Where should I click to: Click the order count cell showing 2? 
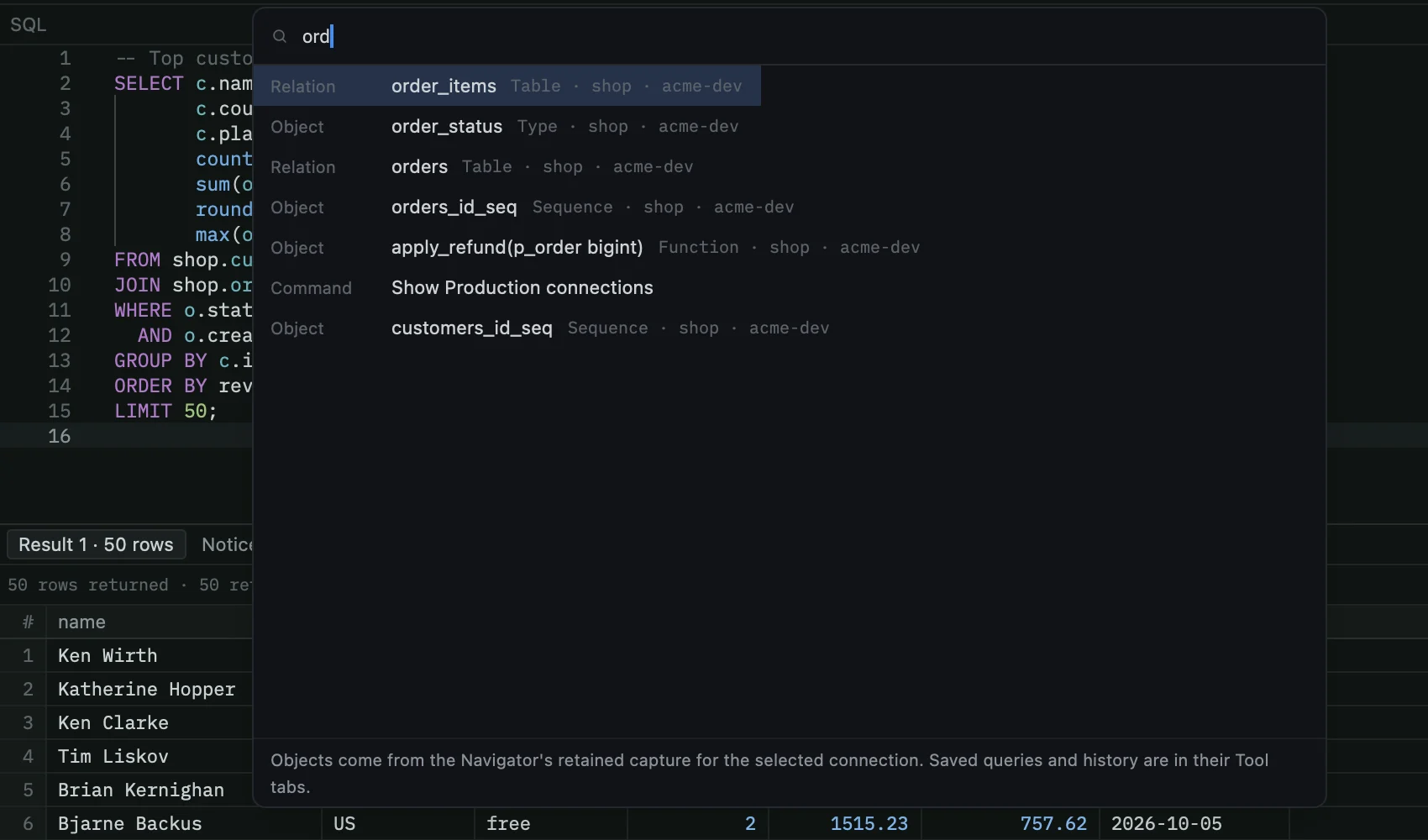(x=698, y=823)
